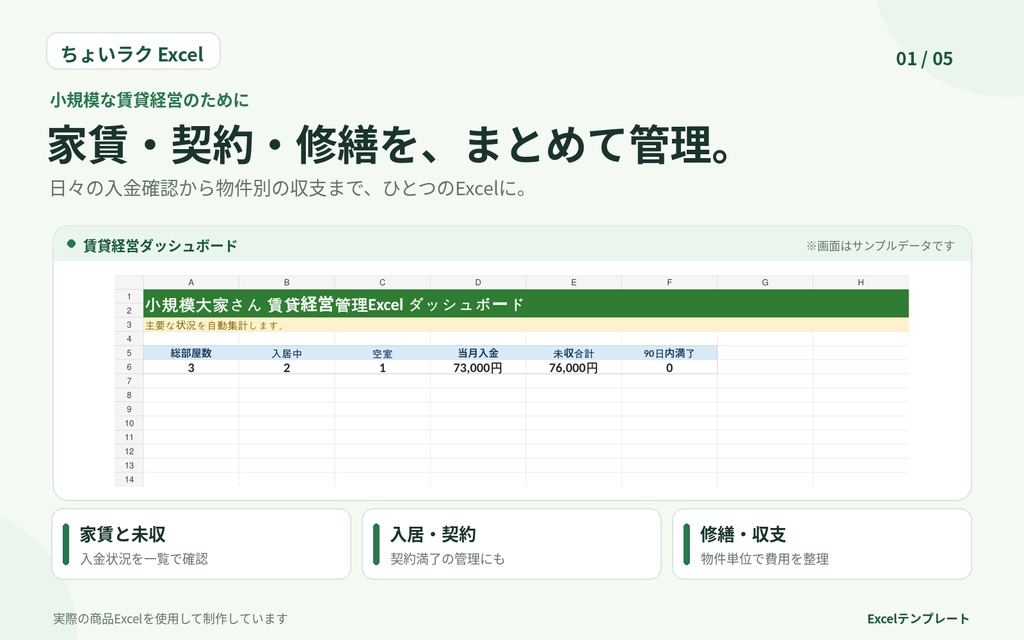Click the cell 主要な状況を自動集計します。
1024x640 pixels.
[526, 325]
